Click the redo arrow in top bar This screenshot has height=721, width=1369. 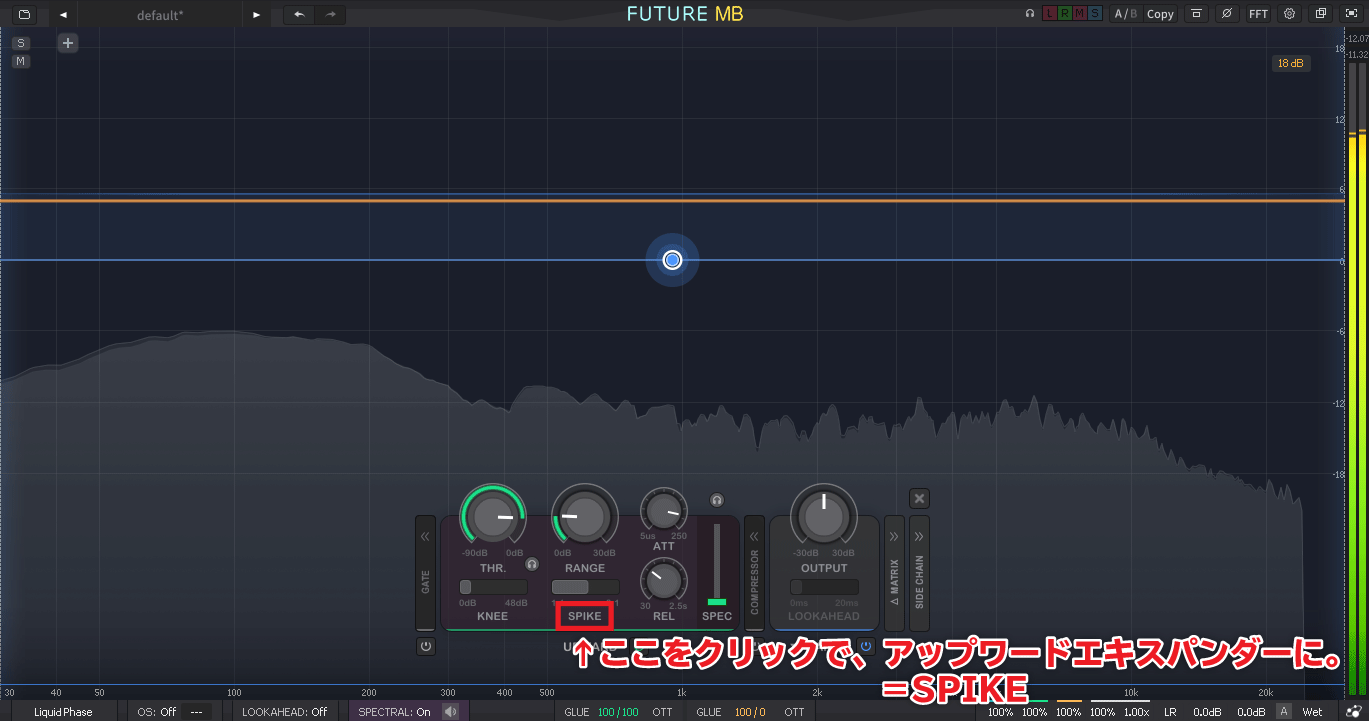coord(330,14)
